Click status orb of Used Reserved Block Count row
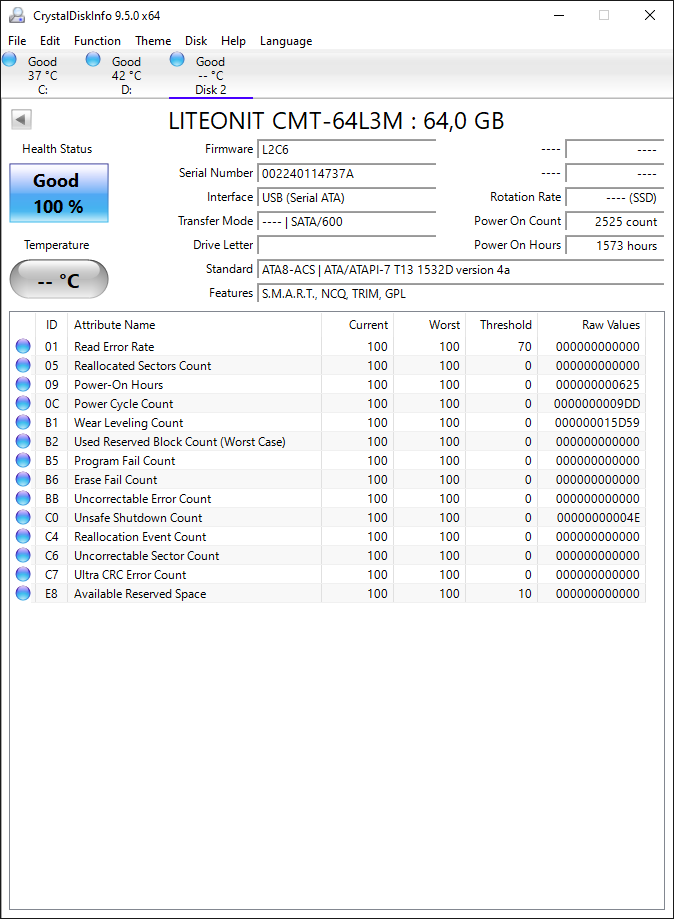This screenshot has width=674, height=919. (x=23, y=441)
